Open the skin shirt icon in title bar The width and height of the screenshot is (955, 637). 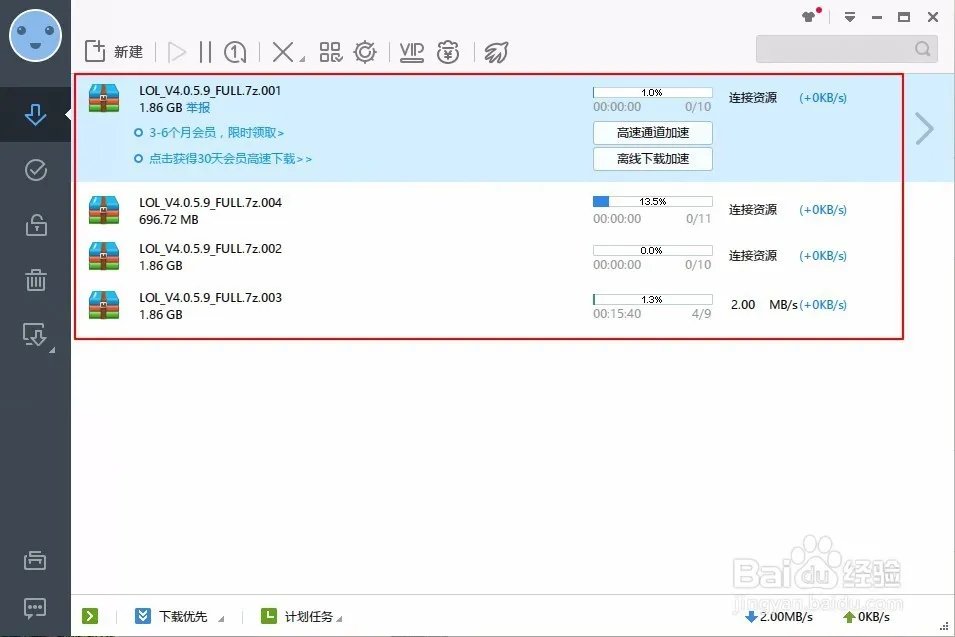click(809, 16)
